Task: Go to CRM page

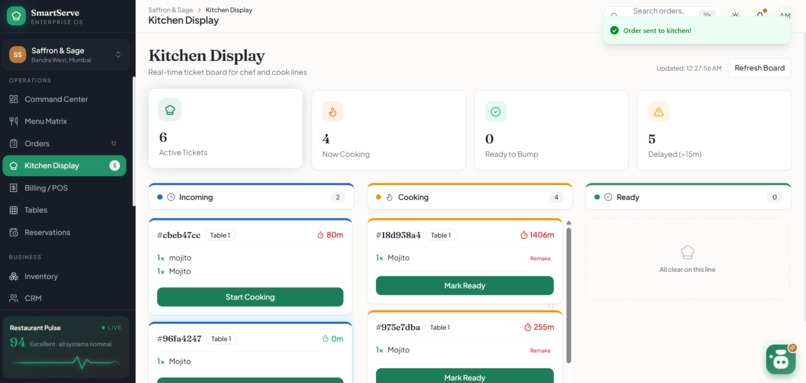Action: pyautogui.click(x=64, y=298)
